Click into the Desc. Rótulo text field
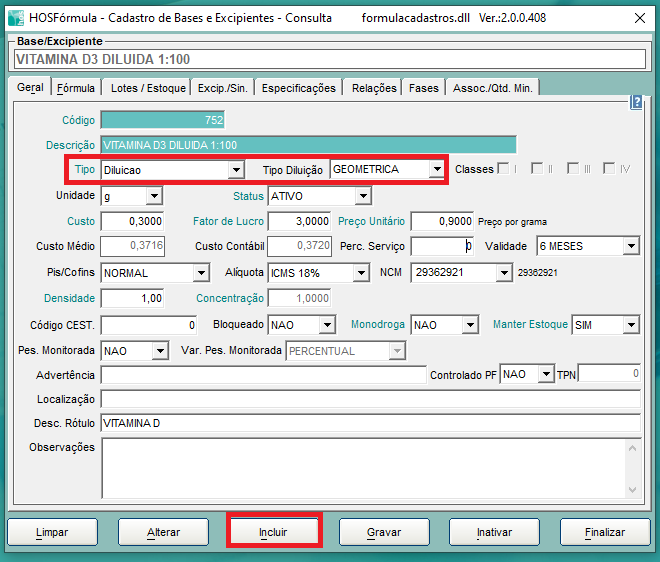This screenshot has height=562, width=660. coord(370,423)
